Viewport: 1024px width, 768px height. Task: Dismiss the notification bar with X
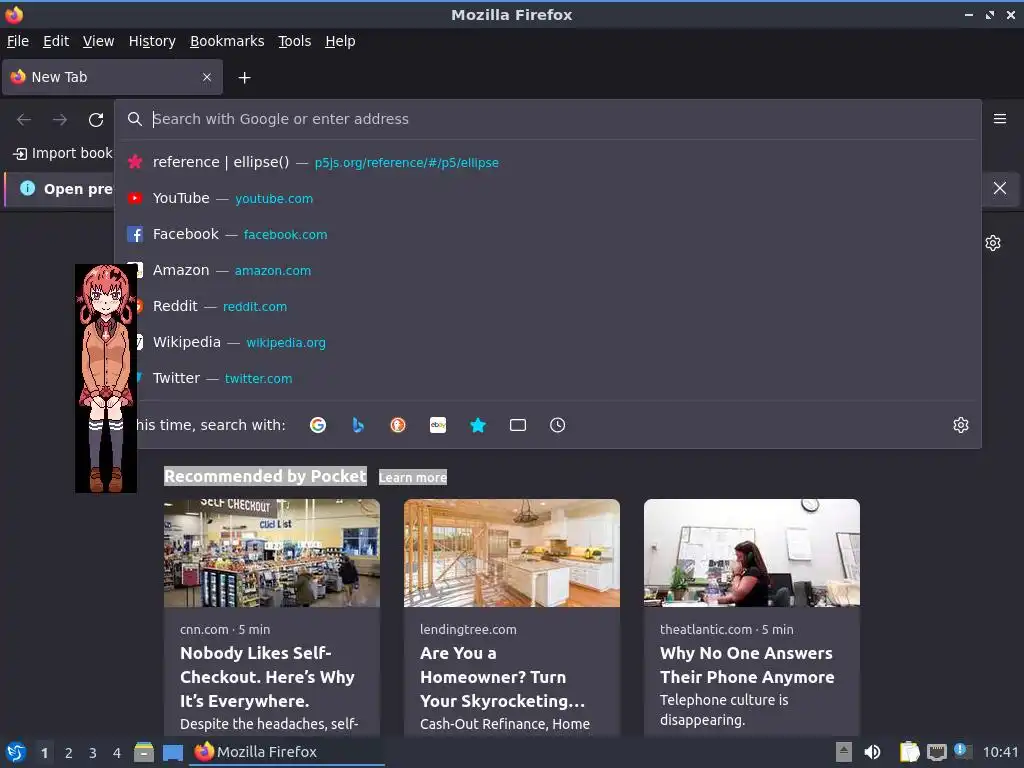click(1000, 188)
